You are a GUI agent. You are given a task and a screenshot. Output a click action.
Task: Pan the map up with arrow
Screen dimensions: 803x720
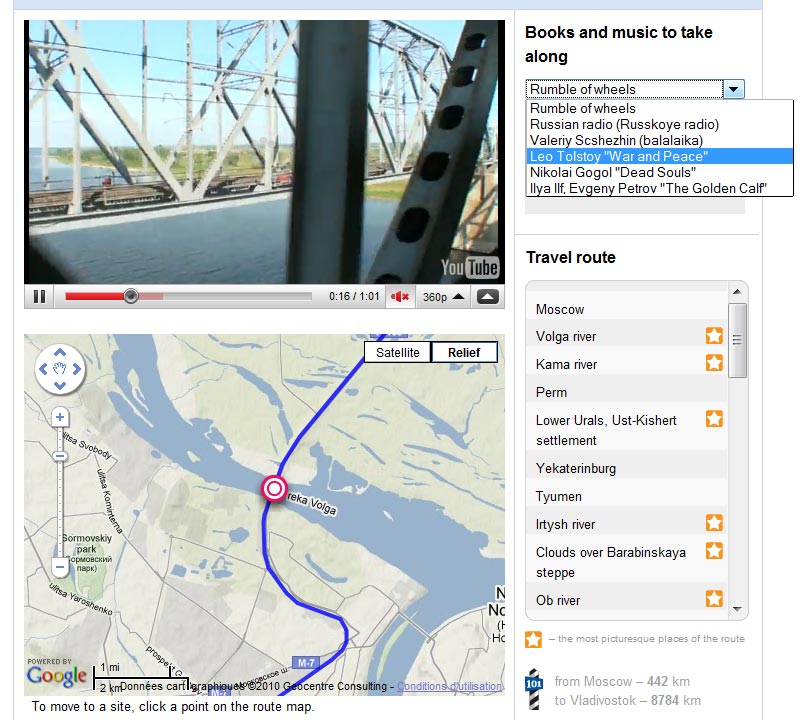pos(60,352)
